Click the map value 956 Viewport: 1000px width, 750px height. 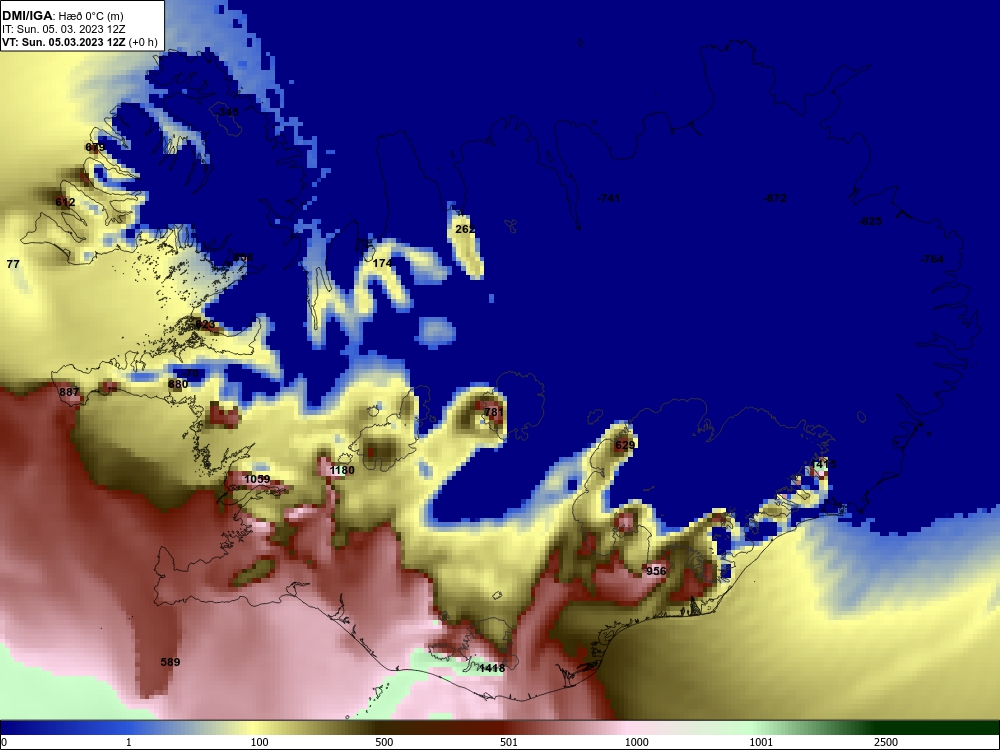(x=656, y=571)
